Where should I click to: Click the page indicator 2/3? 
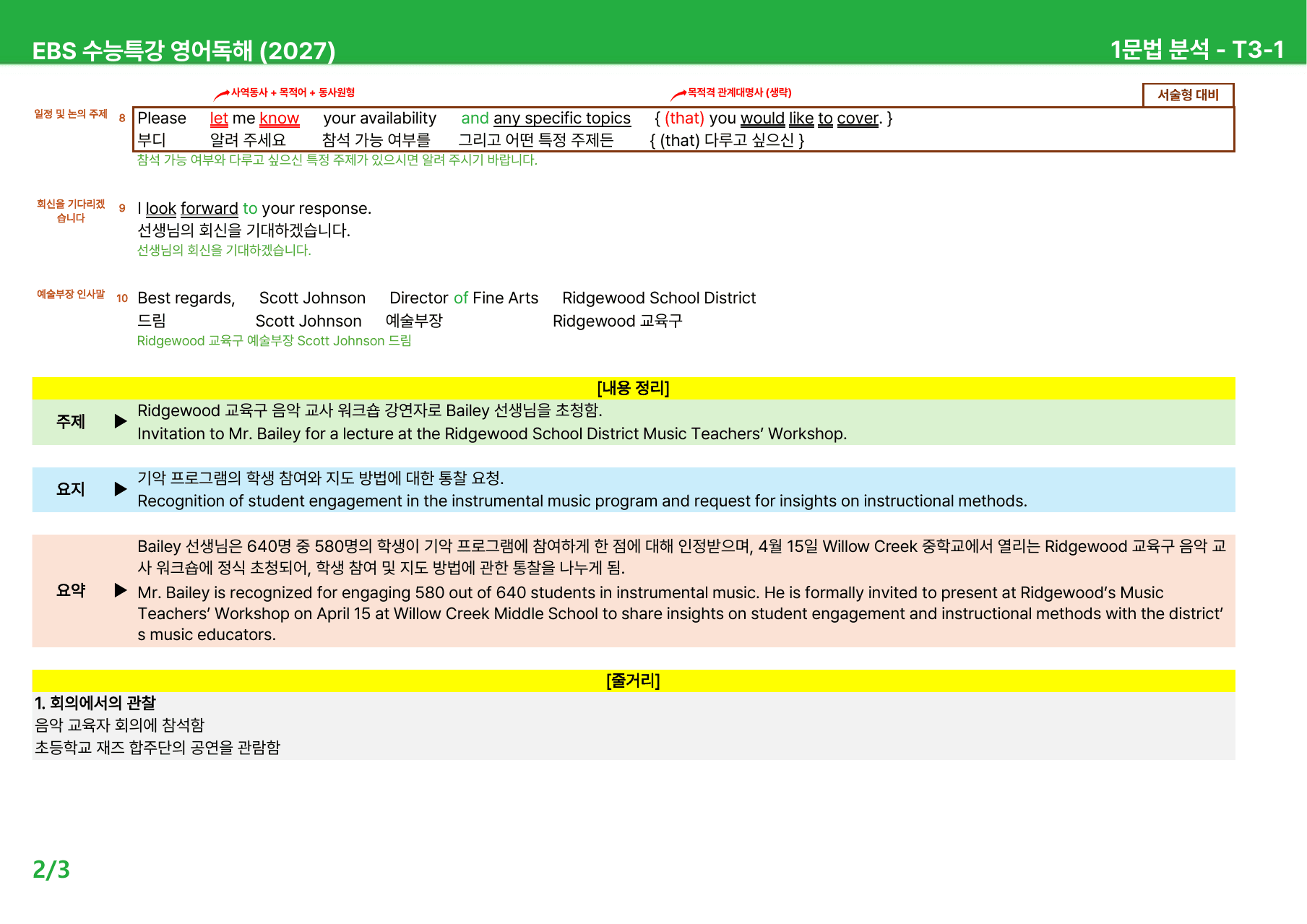(51, 869)
